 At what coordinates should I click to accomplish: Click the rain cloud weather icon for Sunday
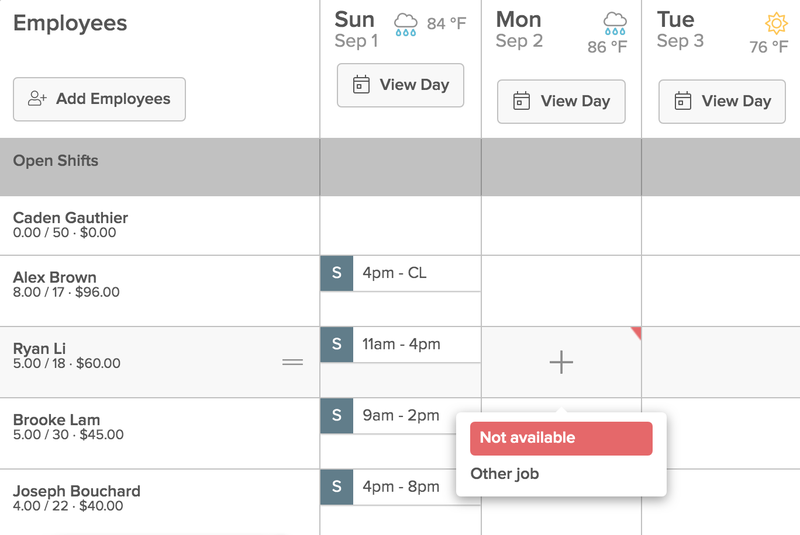[406, 24]
